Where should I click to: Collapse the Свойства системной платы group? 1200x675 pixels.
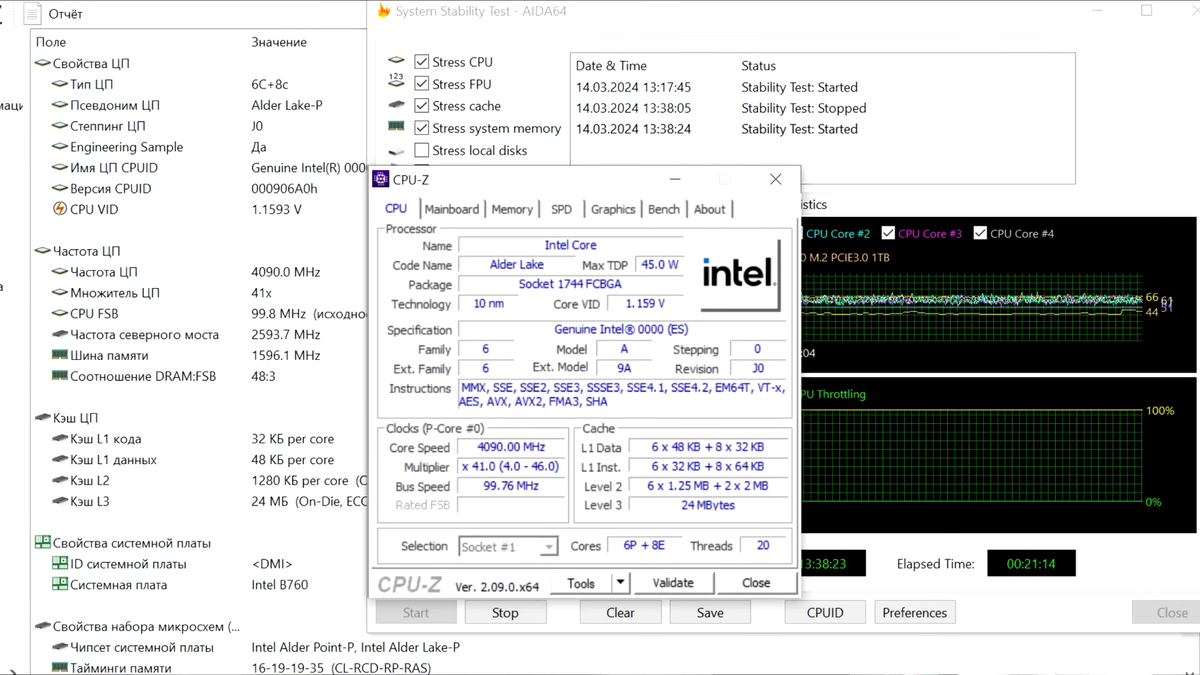pos(42,543)
